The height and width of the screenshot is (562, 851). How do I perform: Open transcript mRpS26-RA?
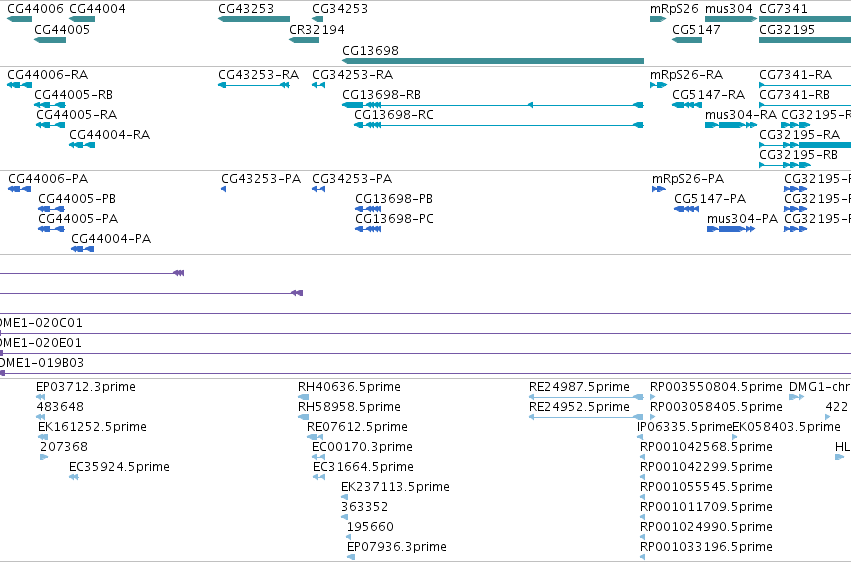pos(658,85)
